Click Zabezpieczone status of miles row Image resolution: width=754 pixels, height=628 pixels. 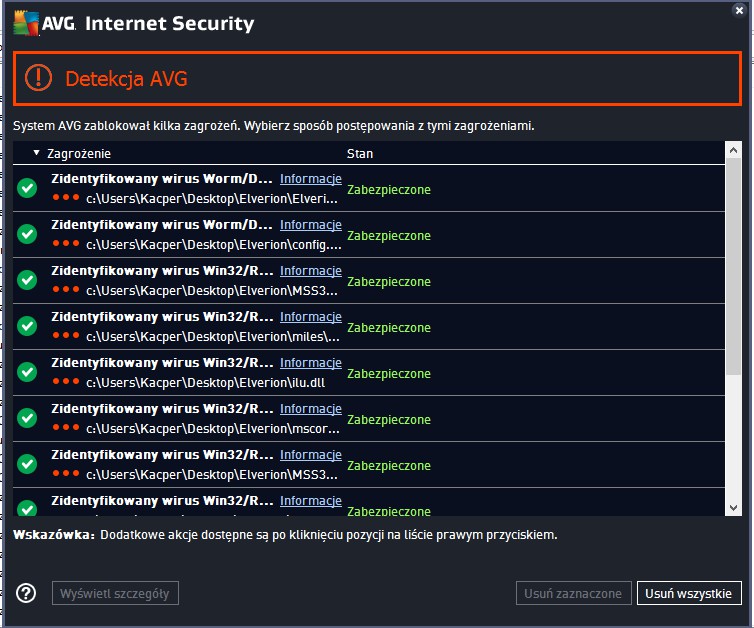pyautogui.click(x=389, y=327)
